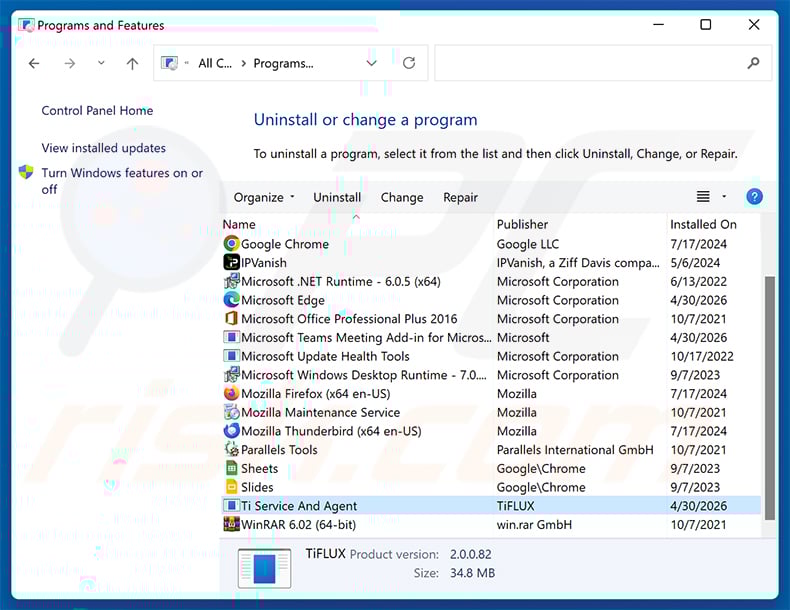Click the search magnifier icon
Viewport: 790px width, 610px height.
click(753, 63)
